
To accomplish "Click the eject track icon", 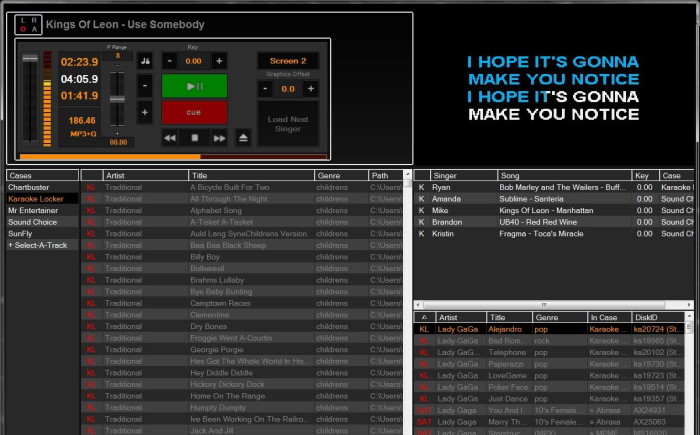I will click(x=243, y=138).
